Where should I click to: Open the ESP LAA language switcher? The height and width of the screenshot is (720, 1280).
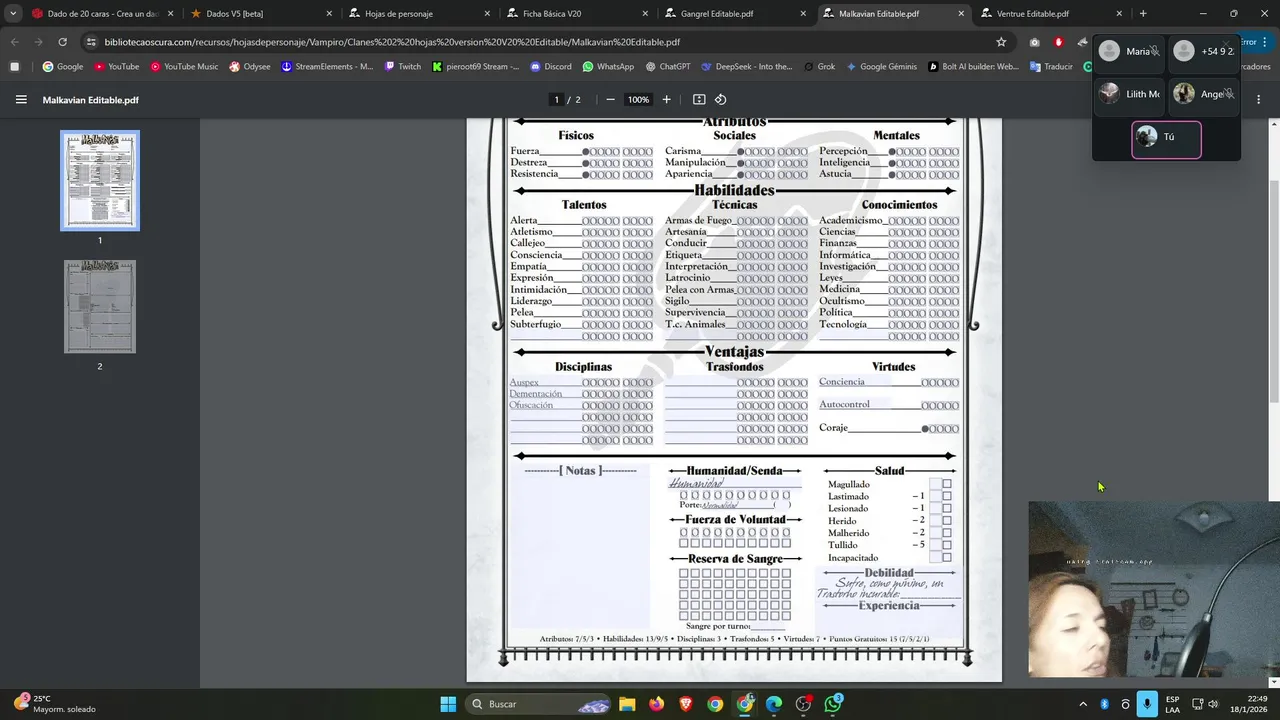point(1172,704)
